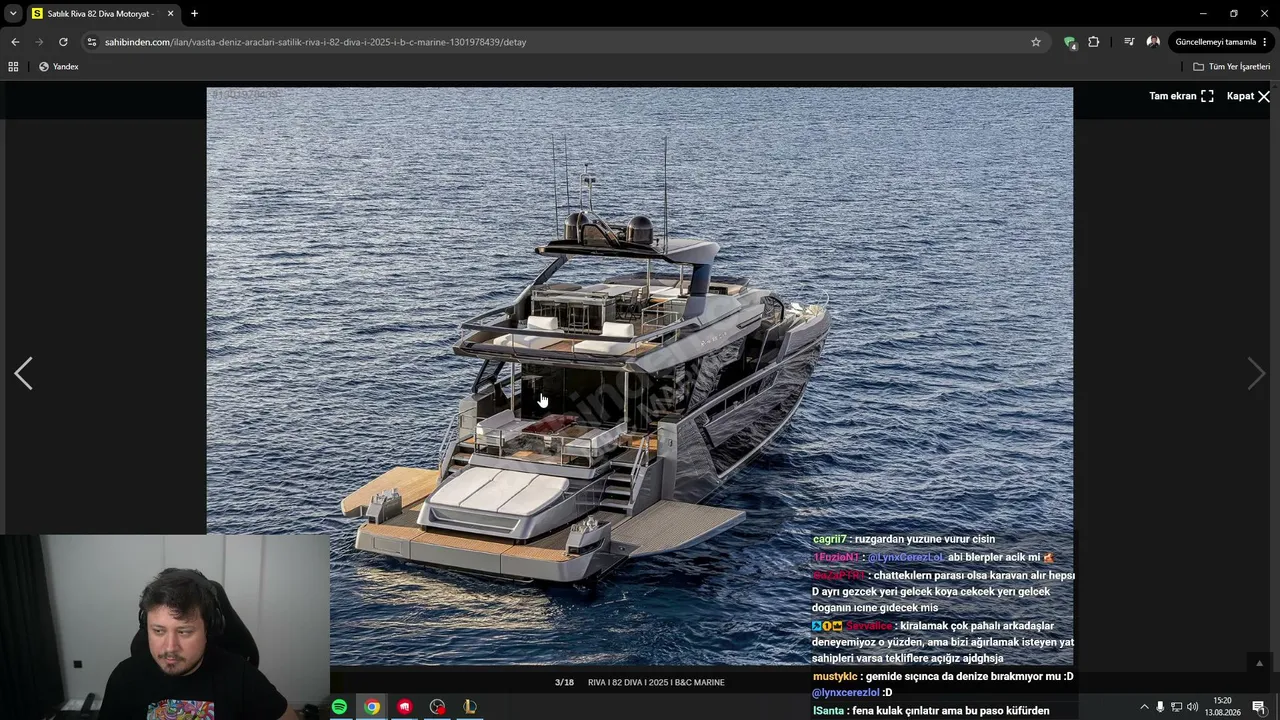1280x720 pixels.
Task: Open the Chrome profile avatar
Action: click(1153, 42)
